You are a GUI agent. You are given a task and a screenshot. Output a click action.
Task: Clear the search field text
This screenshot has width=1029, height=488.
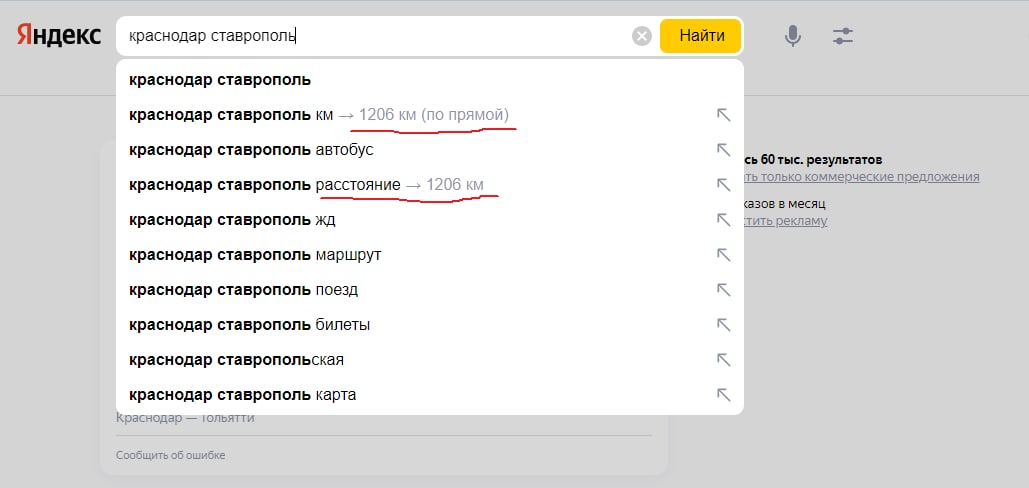[x=642, y=37]
